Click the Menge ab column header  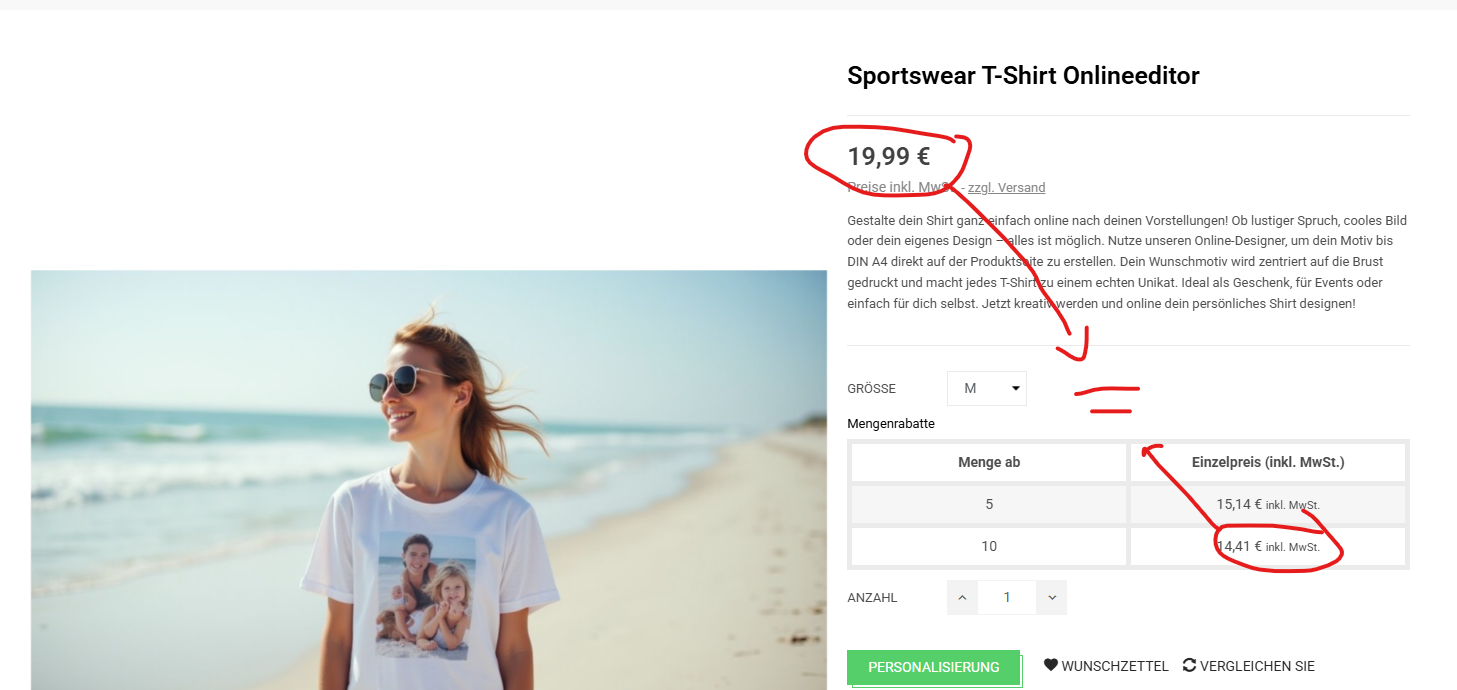(x=989, y=462)
